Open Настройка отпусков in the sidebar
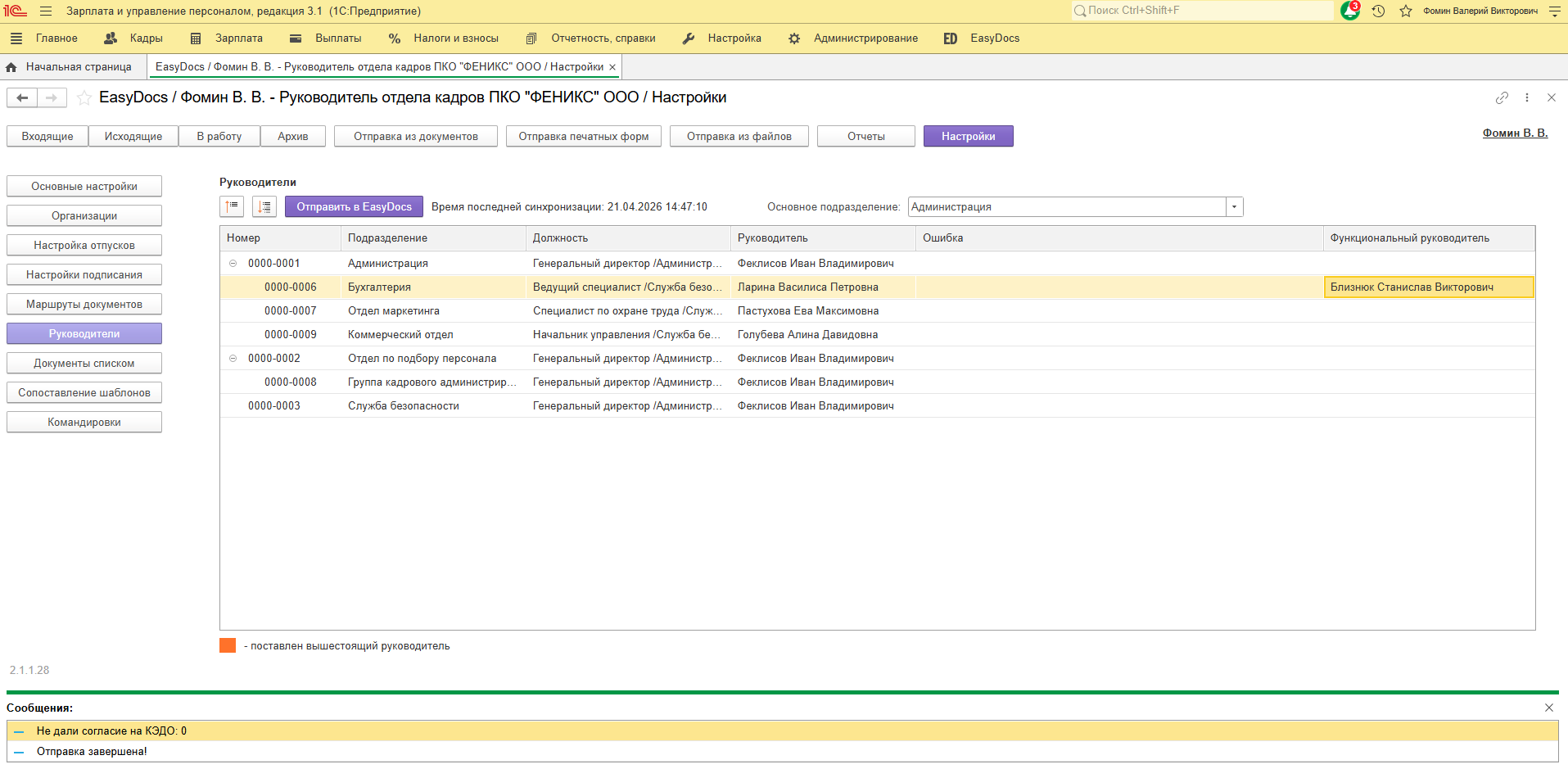This screenshot has width=1568, height=769. point(84,245)
